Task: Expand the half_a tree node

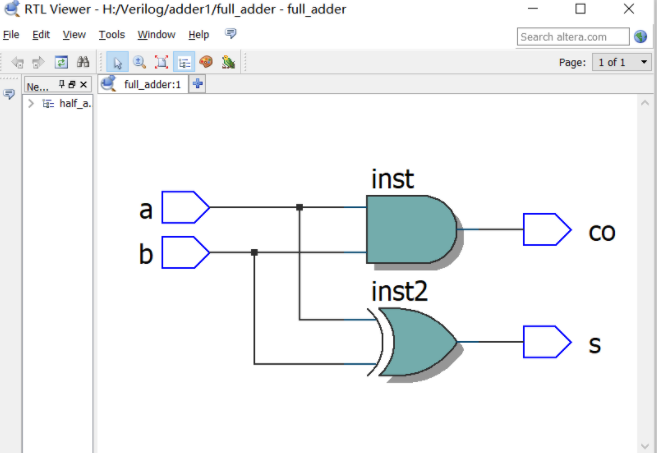Action: (x=31, y=104)
